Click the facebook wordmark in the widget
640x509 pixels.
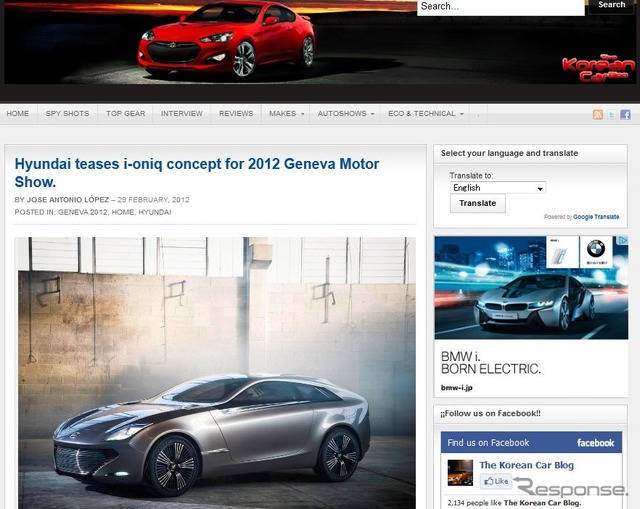(x=596, y=443)
